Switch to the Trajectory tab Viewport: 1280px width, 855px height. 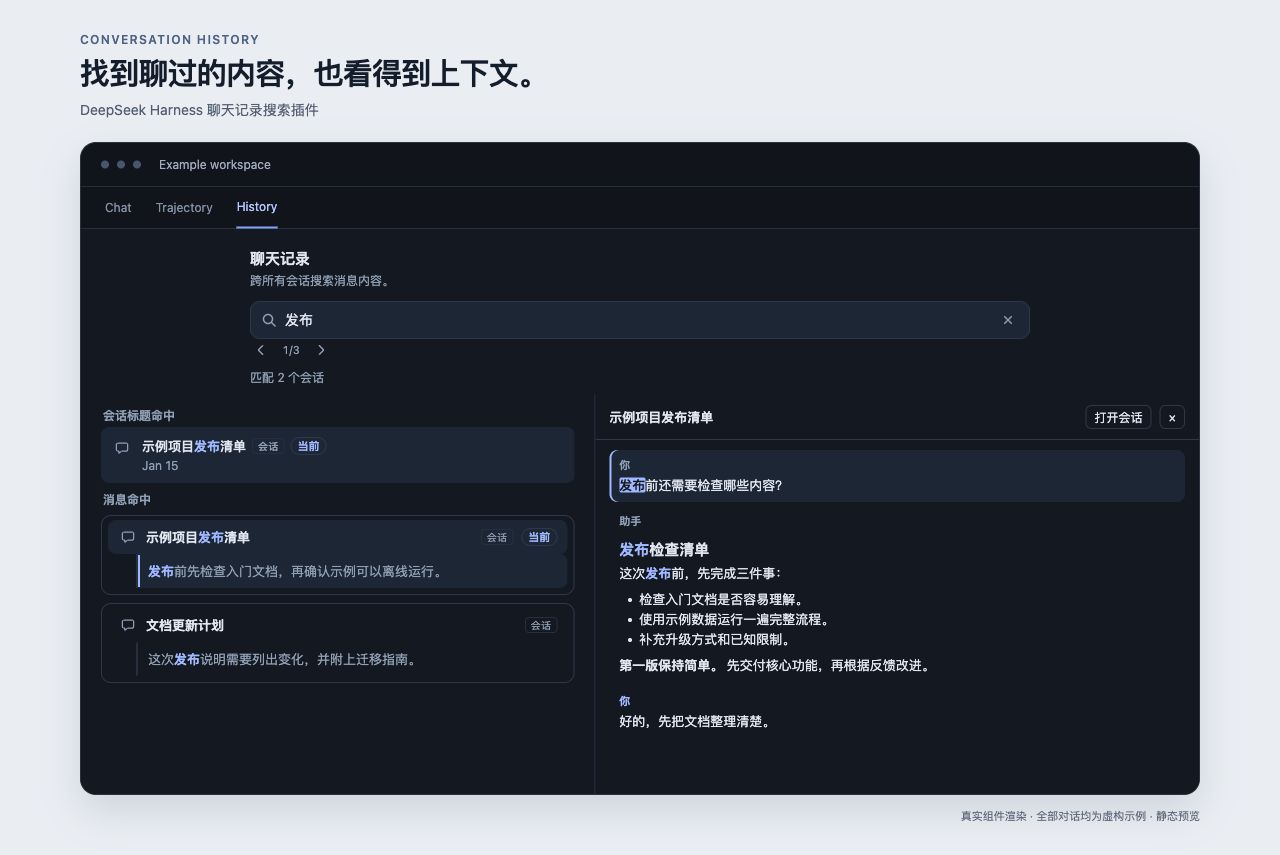pyautogui.click(x=184, y=208)
